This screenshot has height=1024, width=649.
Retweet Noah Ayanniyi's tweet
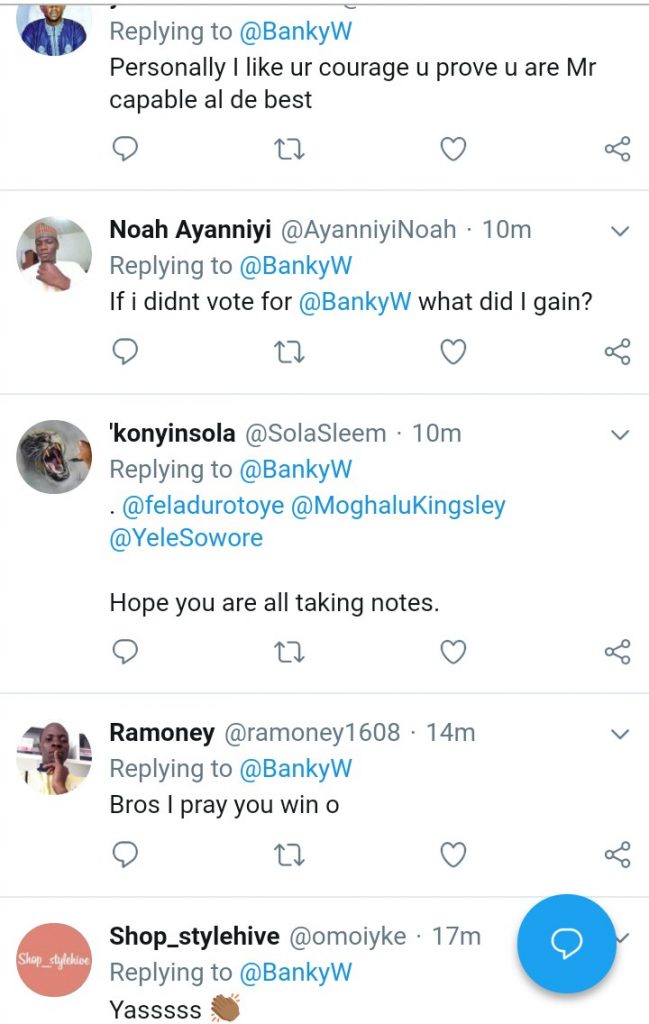click(x=289, y=352)
